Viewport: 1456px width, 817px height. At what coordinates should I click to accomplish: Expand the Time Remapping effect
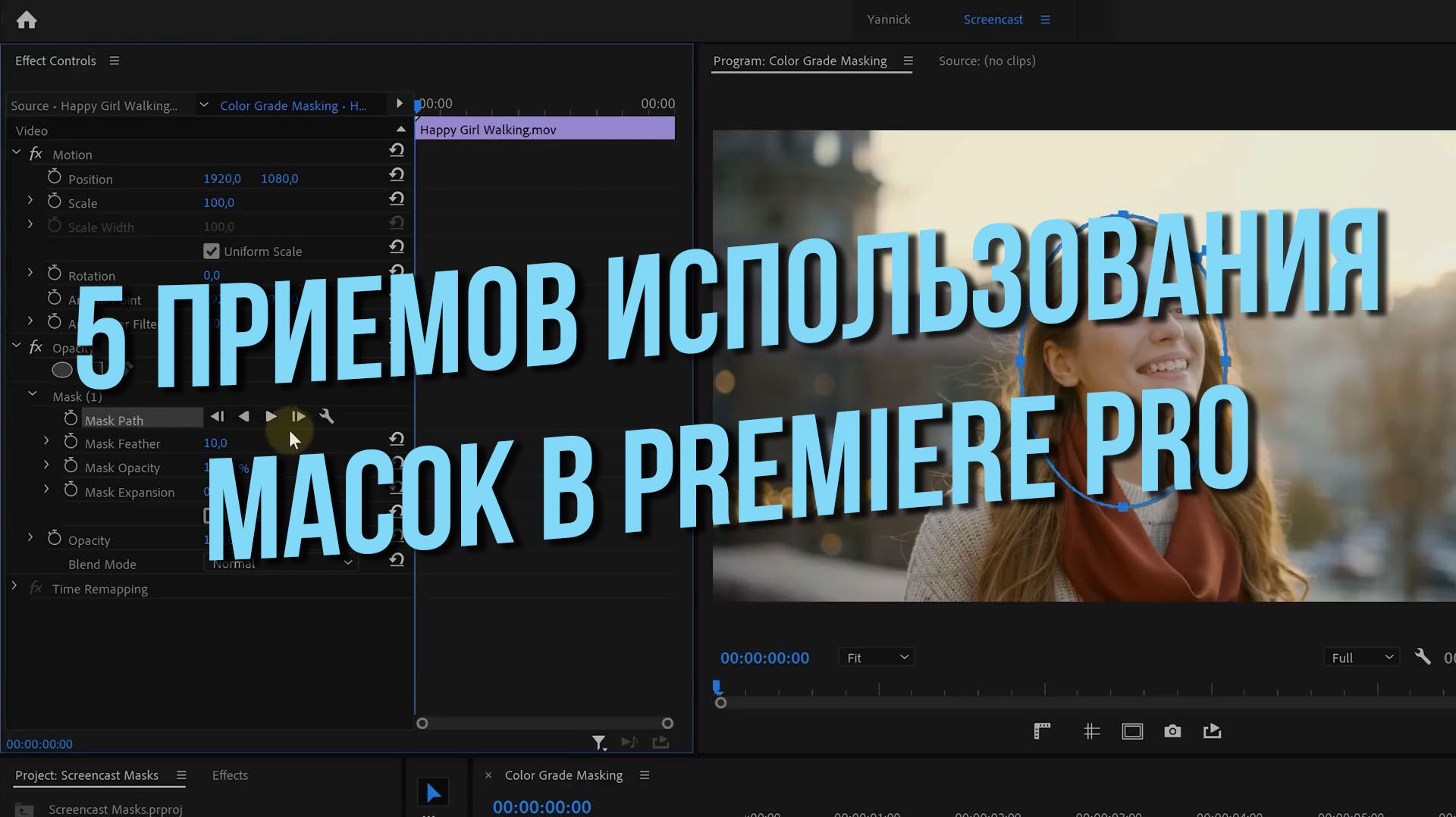pyautogui.click(x=14, y=586)
